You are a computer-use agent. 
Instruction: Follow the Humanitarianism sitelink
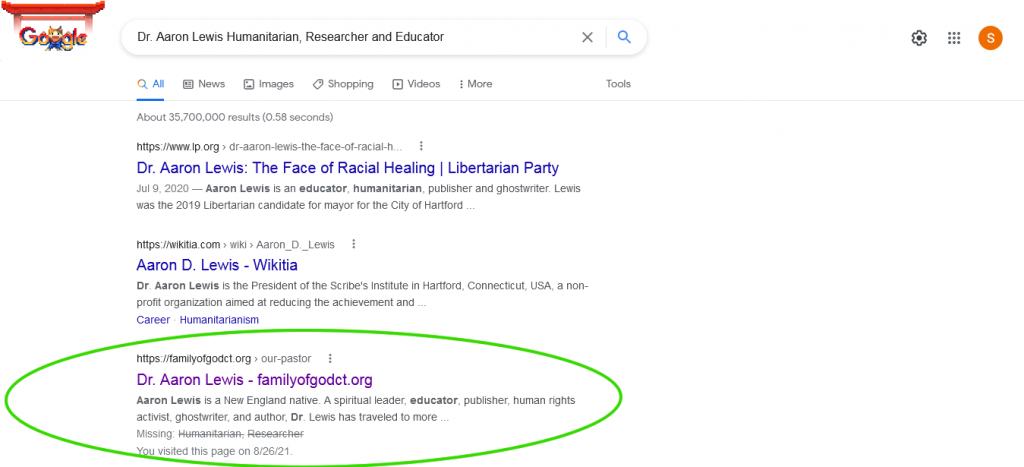coord(219,320)
